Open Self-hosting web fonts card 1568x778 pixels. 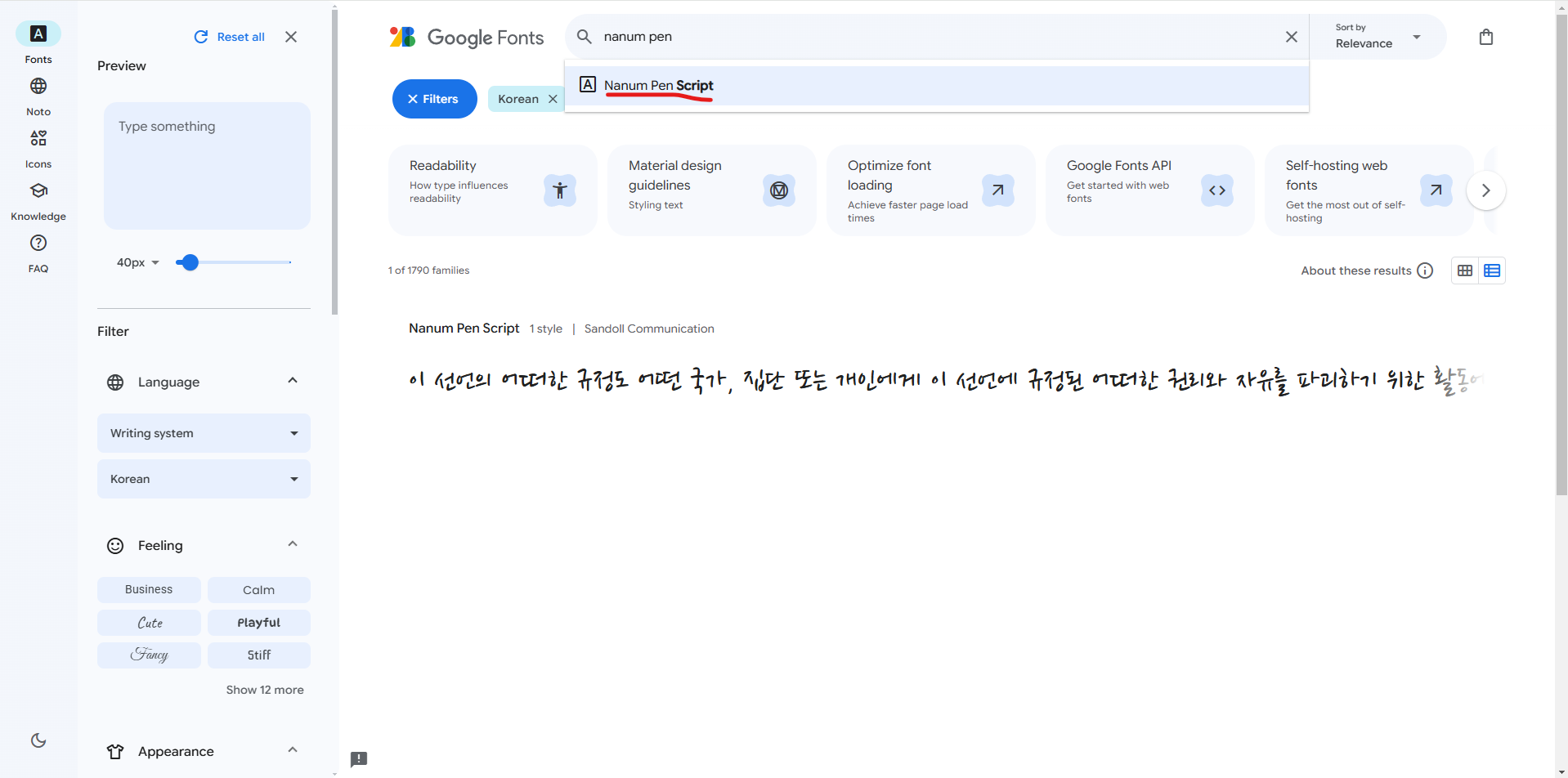(x=1369, y=190)
